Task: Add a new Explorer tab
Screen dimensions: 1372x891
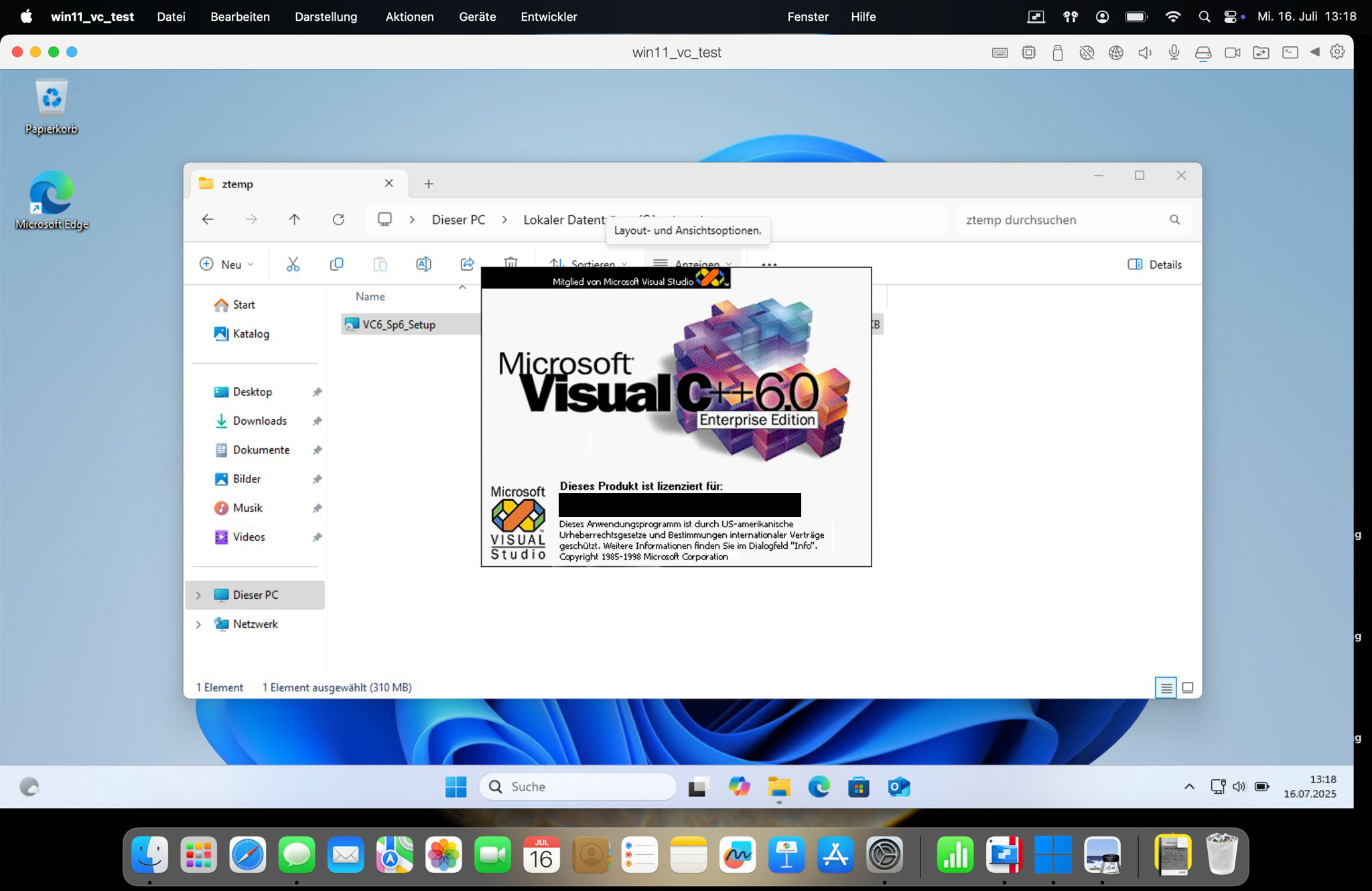Action: tap(429, 184)
